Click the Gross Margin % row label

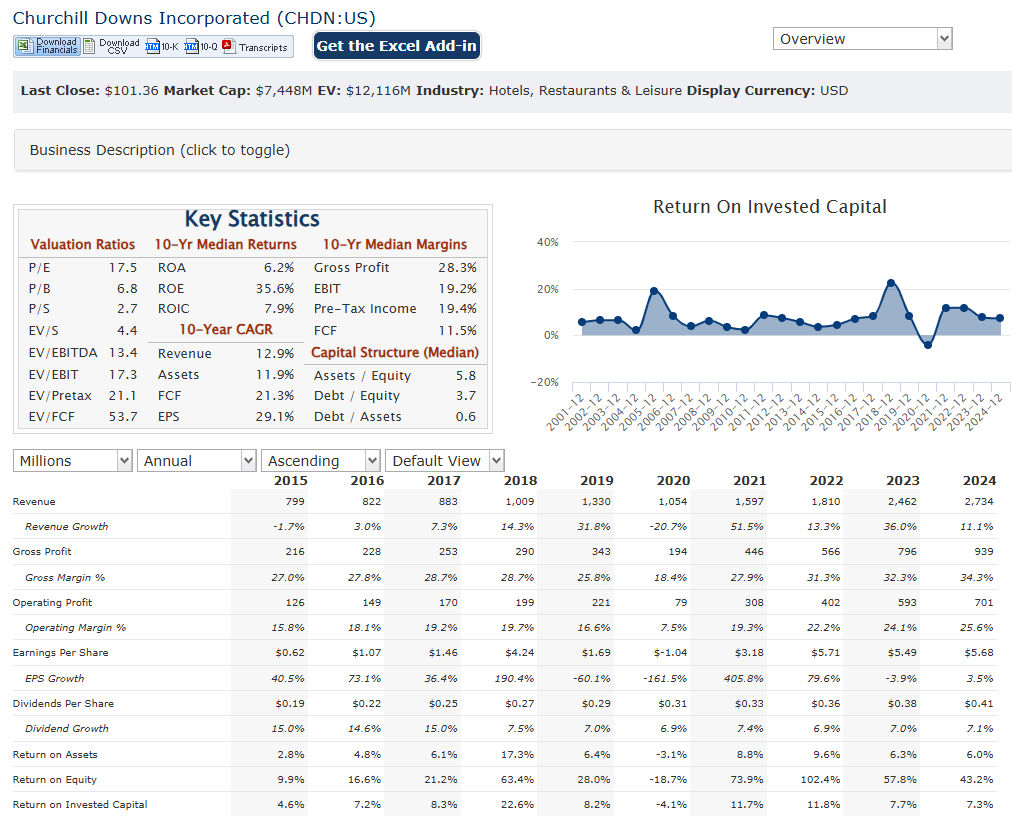(x=65, y=578)
